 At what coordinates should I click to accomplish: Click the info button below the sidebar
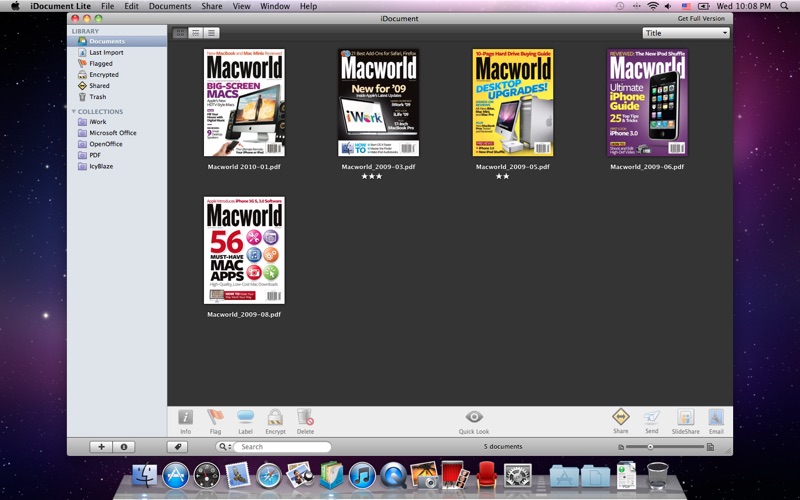pos(123,447)
